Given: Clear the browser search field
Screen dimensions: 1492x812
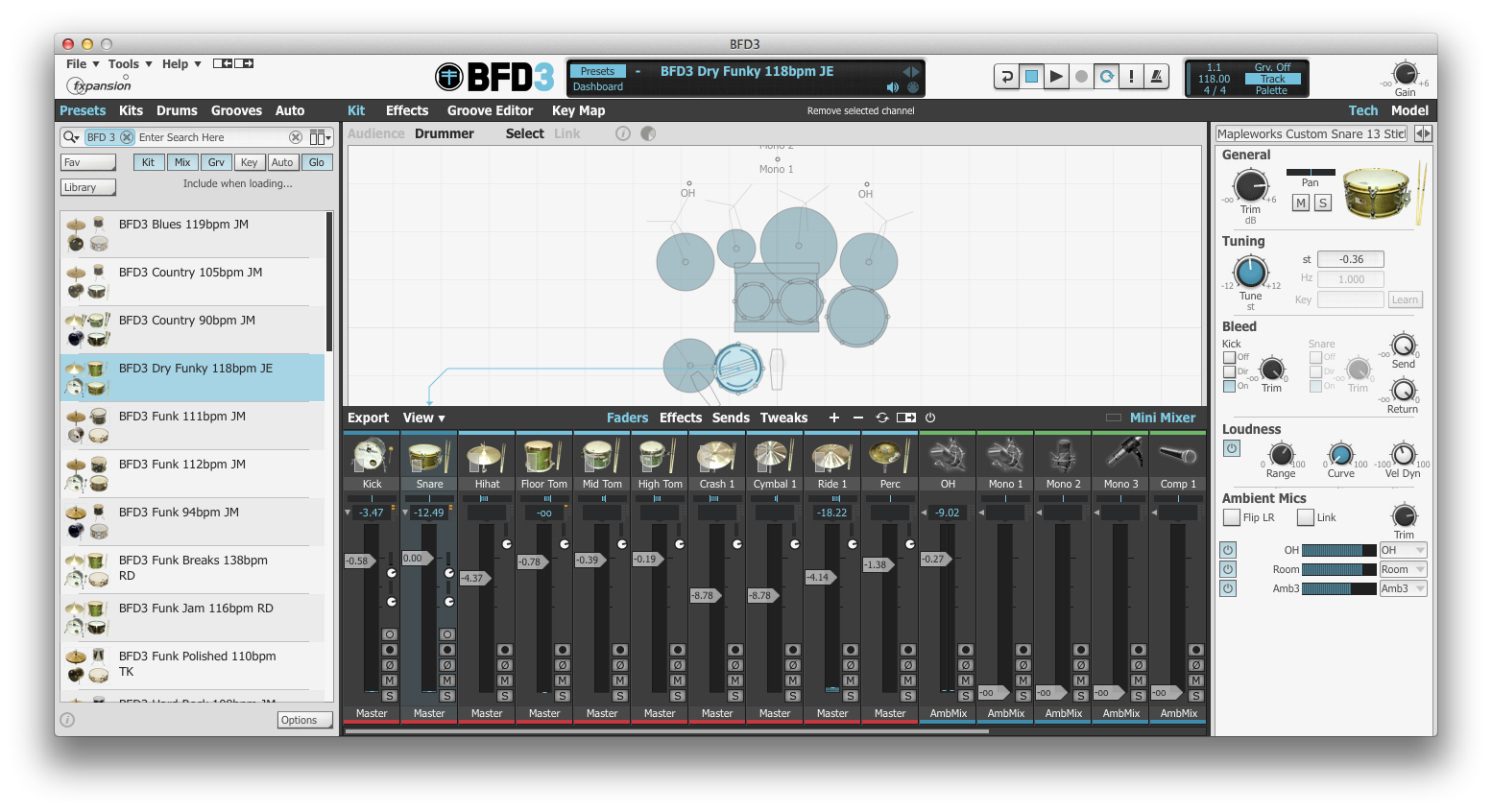Looking at the screenshot, I should click(x=296, y=137).
